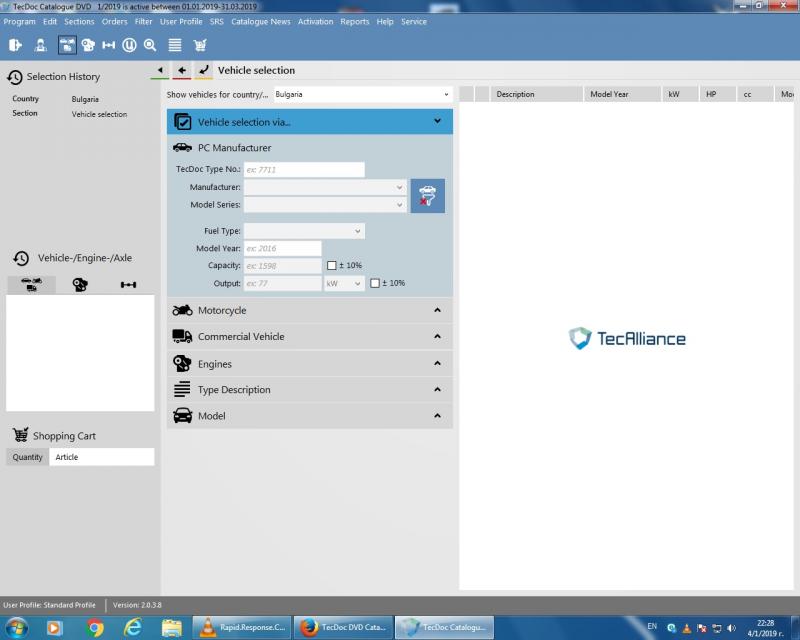This screenshot has height=640, width=800.
Task: Open Windows Explorer from the taskbar
Action: (171, 627)
